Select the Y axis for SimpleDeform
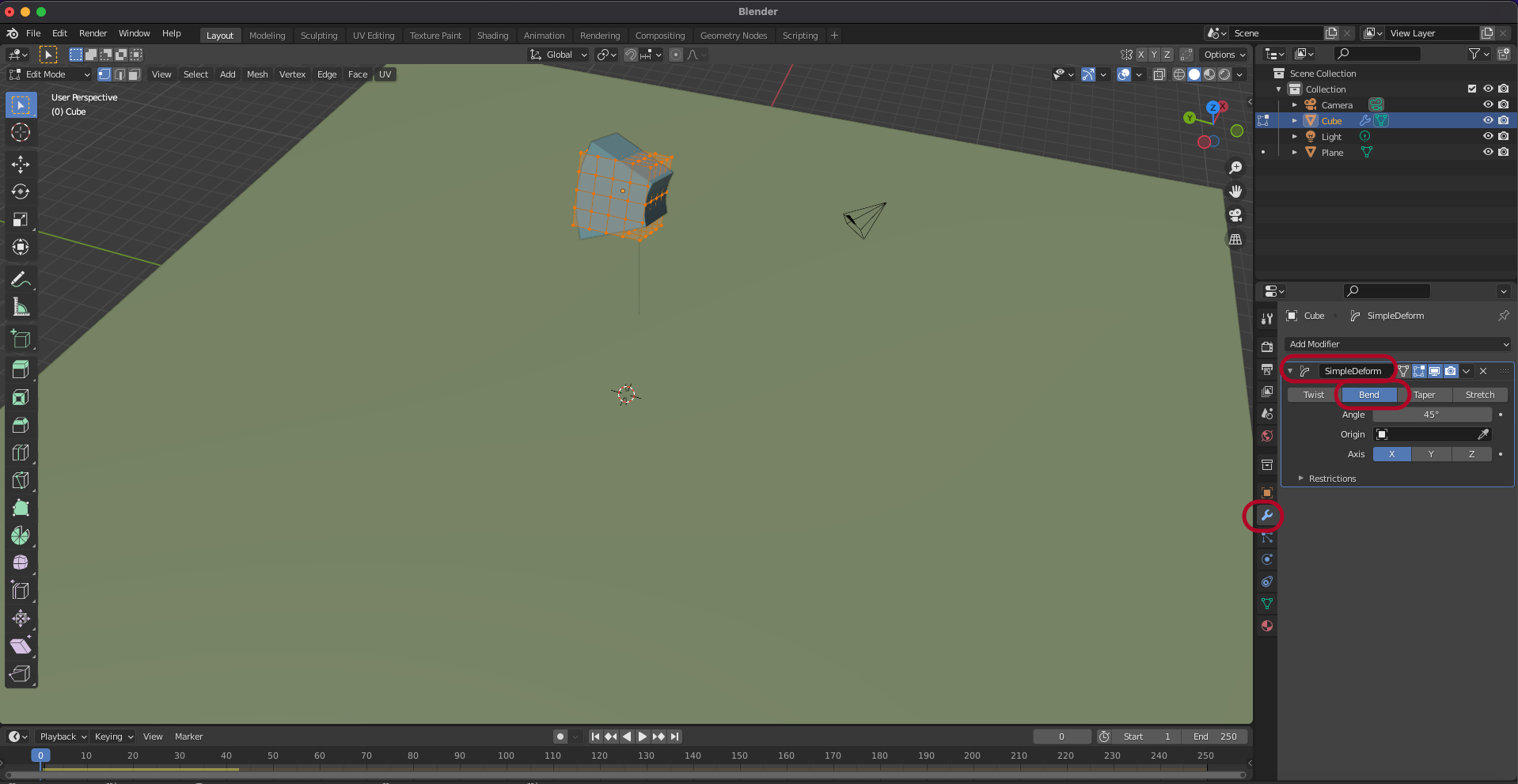Screen dimensions: 1518x784 tap(1431, 454)
